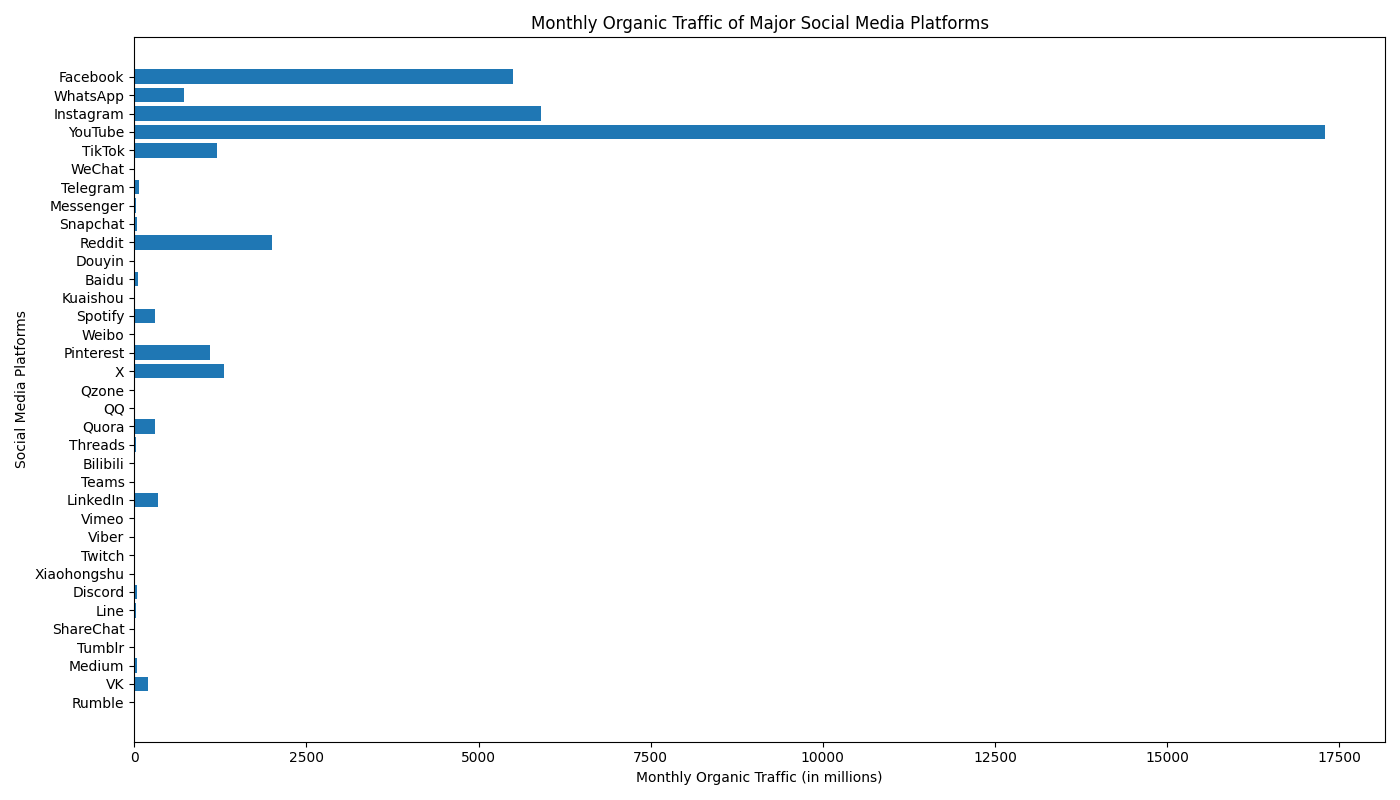Select the LinkedIn bar
Image resolution: width=1400 pixels, height=800 pixels.
click(146, 500)
